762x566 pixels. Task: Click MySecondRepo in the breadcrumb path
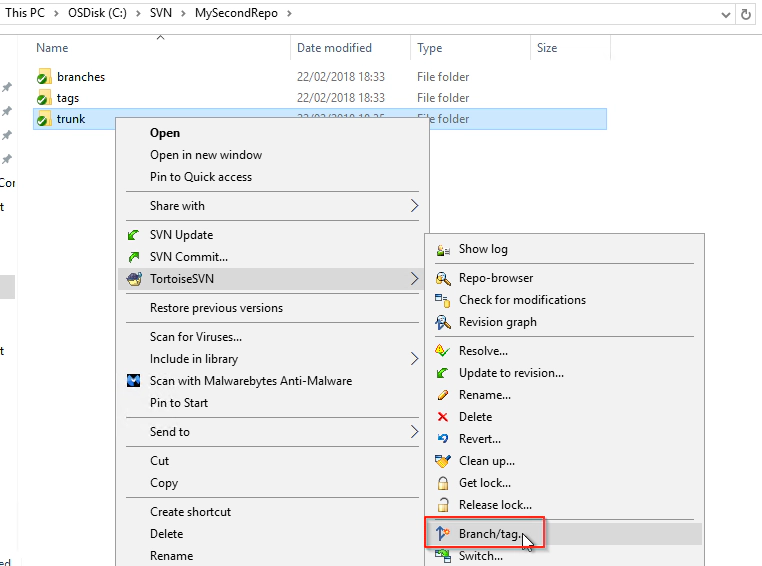251,14
